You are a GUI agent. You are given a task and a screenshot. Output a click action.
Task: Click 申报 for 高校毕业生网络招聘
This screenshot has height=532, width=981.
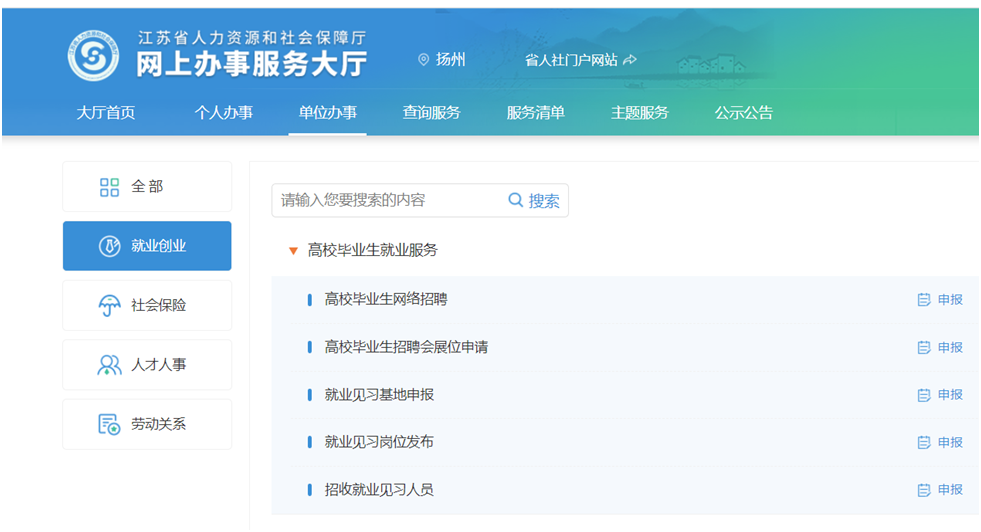pyautogui.click(x=941, y=300)
